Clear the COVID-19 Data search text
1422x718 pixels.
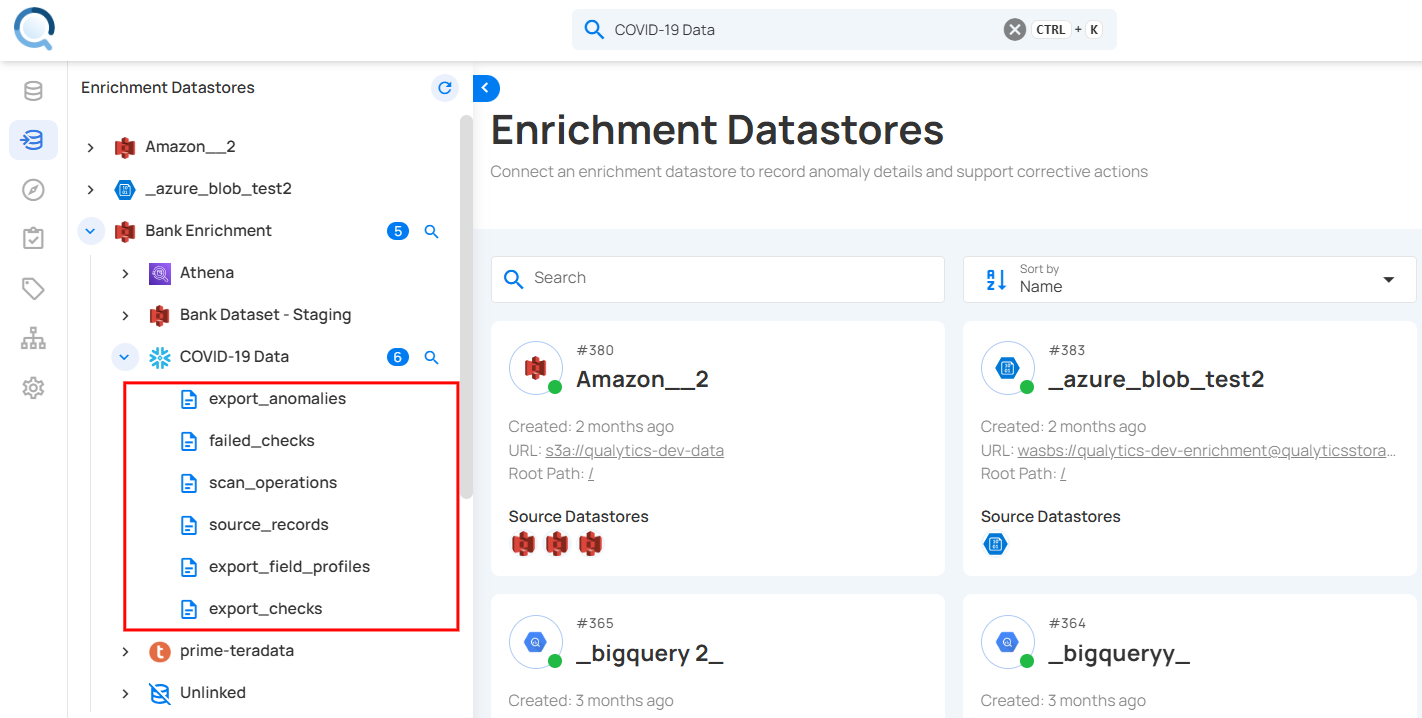coord(1014,30)
